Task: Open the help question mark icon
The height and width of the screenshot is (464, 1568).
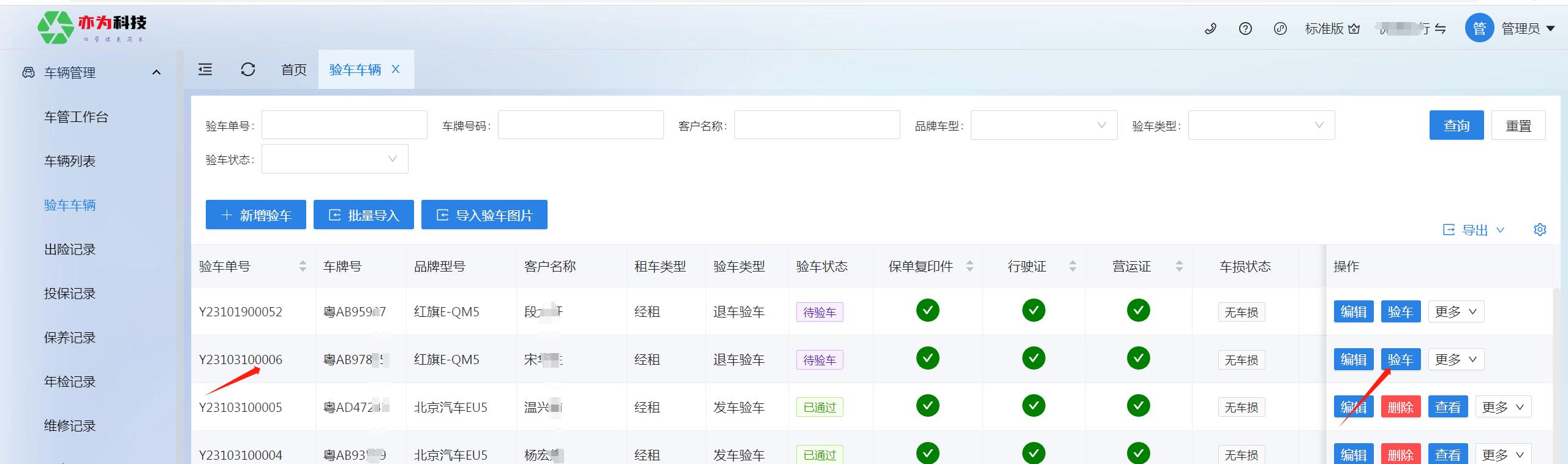Action: [1245, 29]
